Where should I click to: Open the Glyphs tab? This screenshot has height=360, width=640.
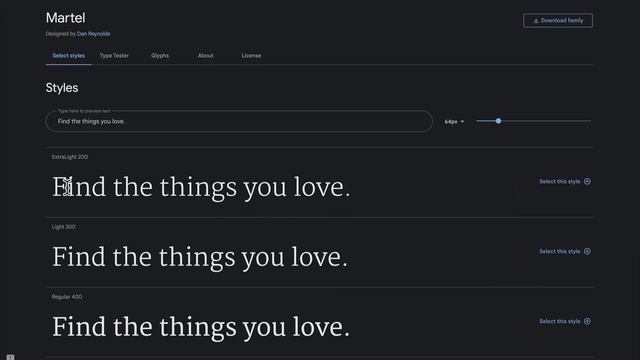click(x=160, y=56)
